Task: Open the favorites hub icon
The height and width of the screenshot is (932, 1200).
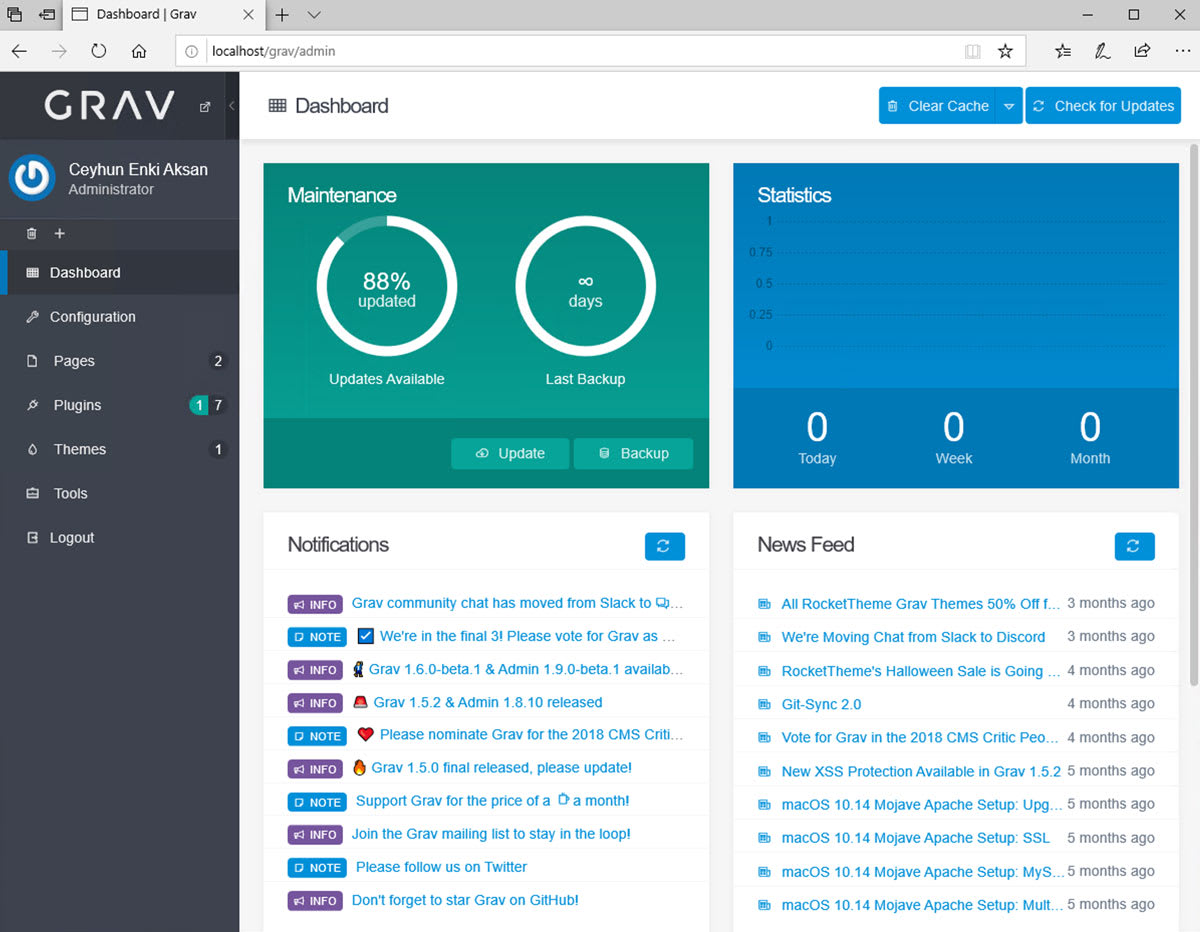Action: (1064, 51)
